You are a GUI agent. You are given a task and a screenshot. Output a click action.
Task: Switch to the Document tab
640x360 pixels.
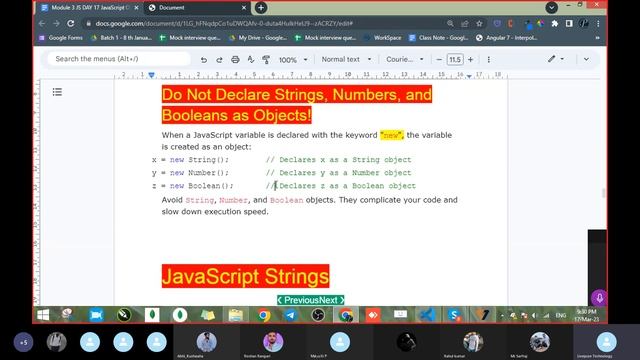click(x=198, y=8)
